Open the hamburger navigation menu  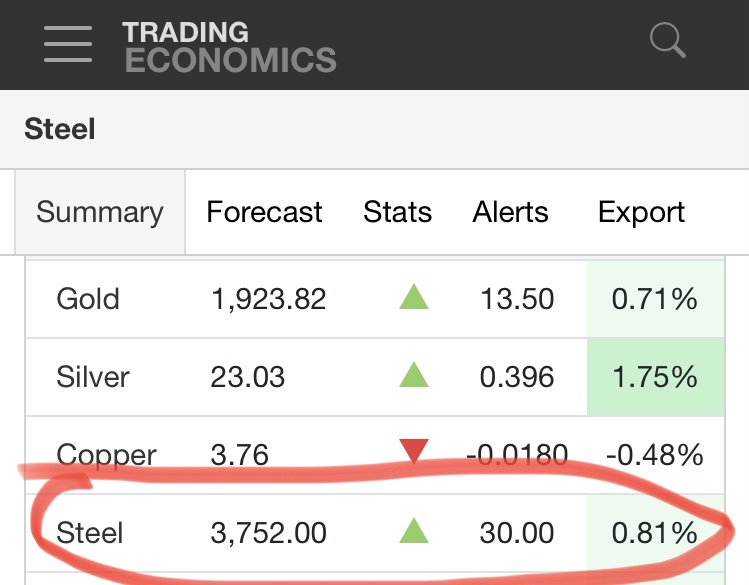68,44
